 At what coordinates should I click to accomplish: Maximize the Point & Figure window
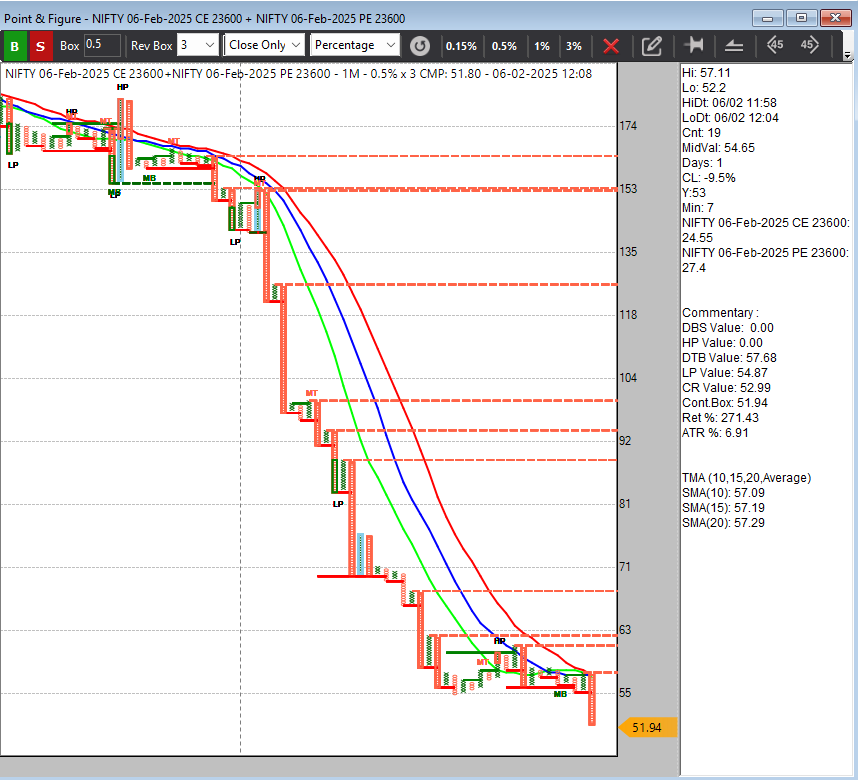(x=801, y=18)
